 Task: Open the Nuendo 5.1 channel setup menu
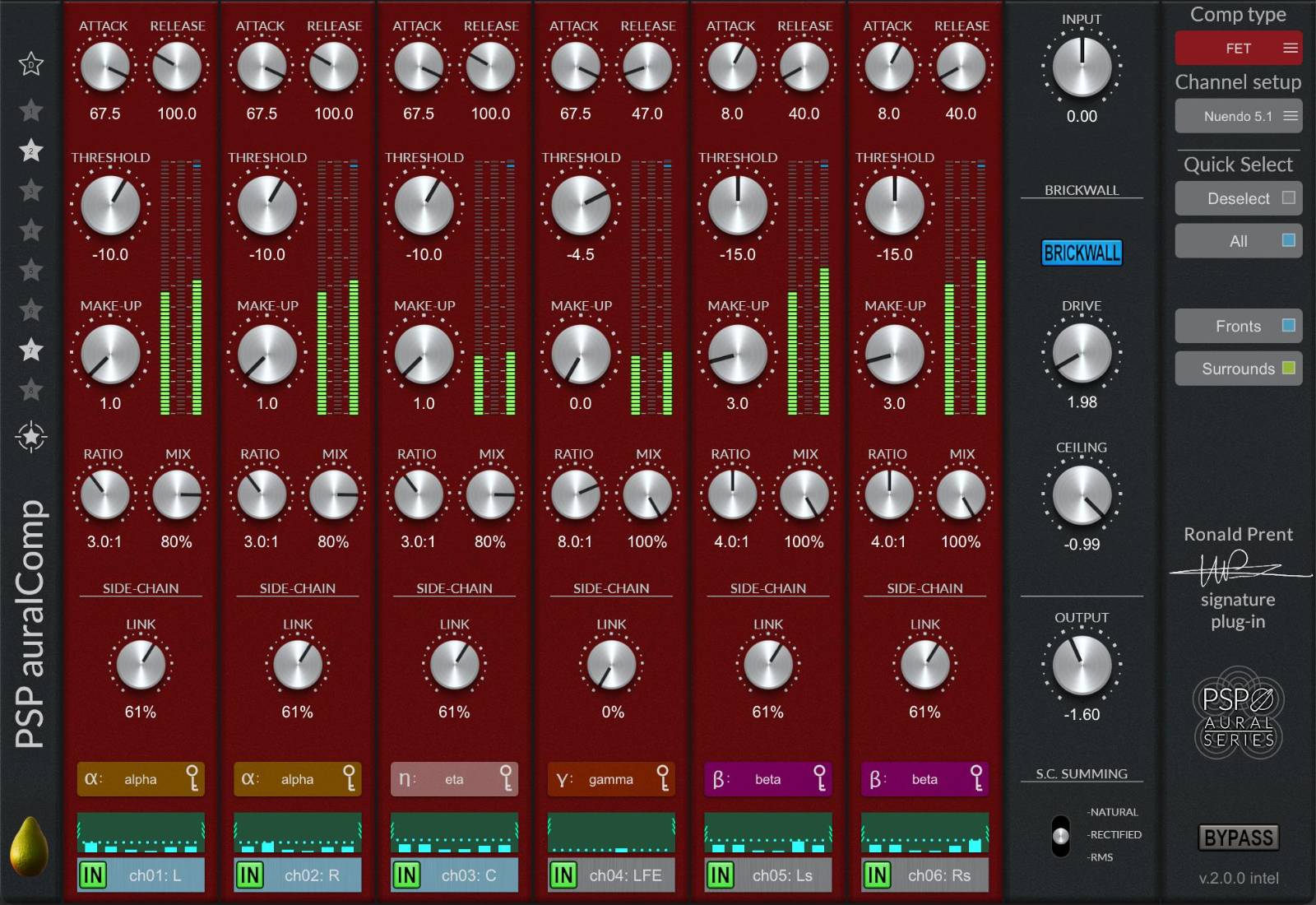pyautogui.click(x=1238, y=116)
